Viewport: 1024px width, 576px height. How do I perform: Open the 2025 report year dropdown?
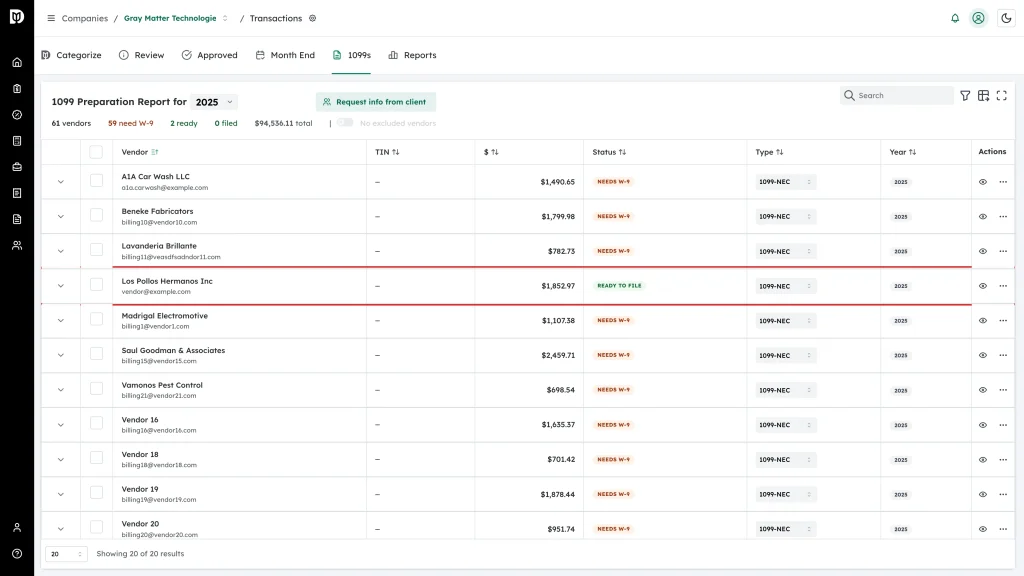214,102
